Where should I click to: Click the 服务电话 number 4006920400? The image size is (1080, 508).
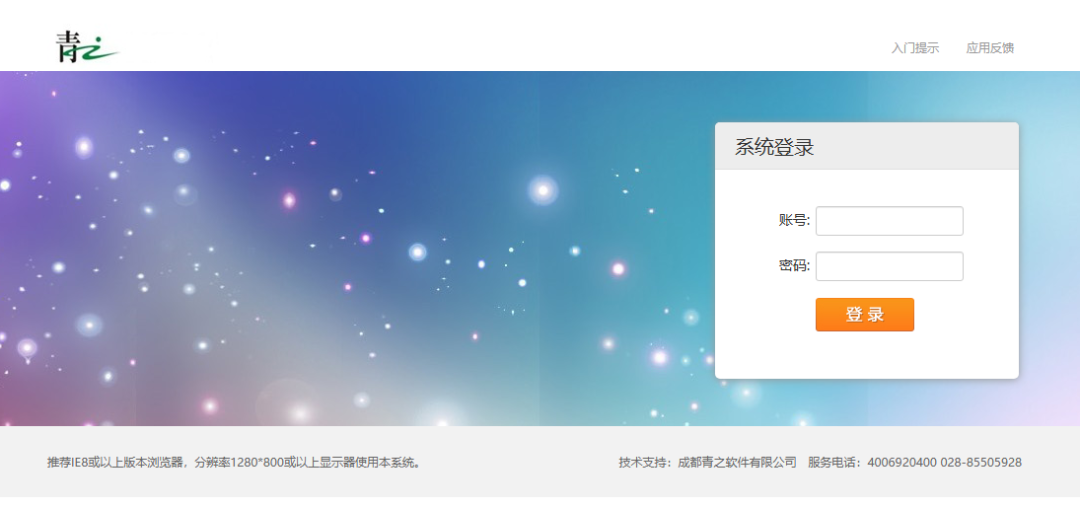[902, 463]
